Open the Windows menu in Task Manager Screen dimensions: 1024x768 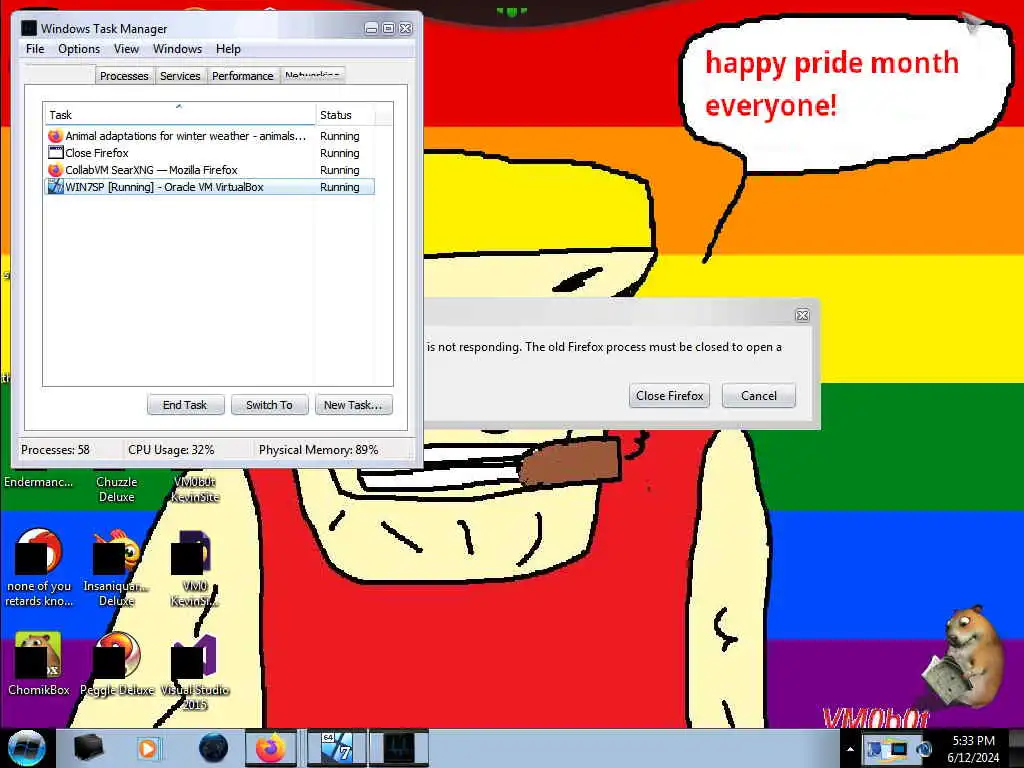point(177,49)
